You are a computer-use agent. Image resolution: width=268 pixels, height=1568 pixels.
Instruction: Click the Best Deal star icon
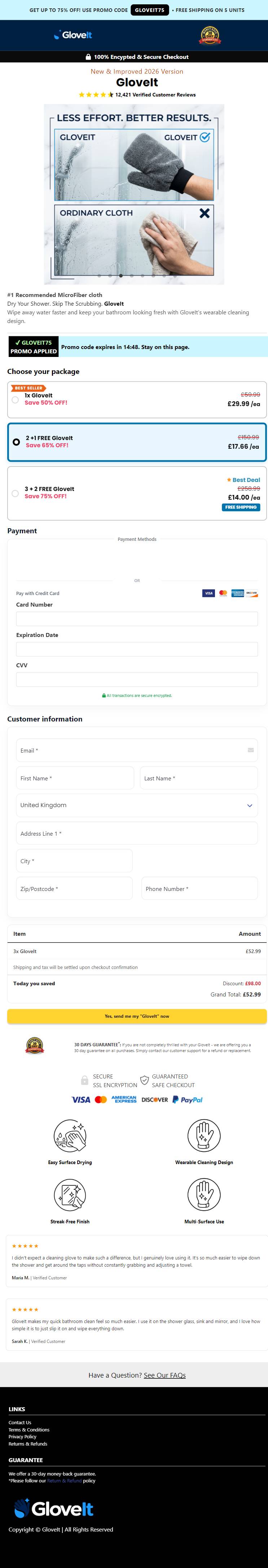point(229,480)
